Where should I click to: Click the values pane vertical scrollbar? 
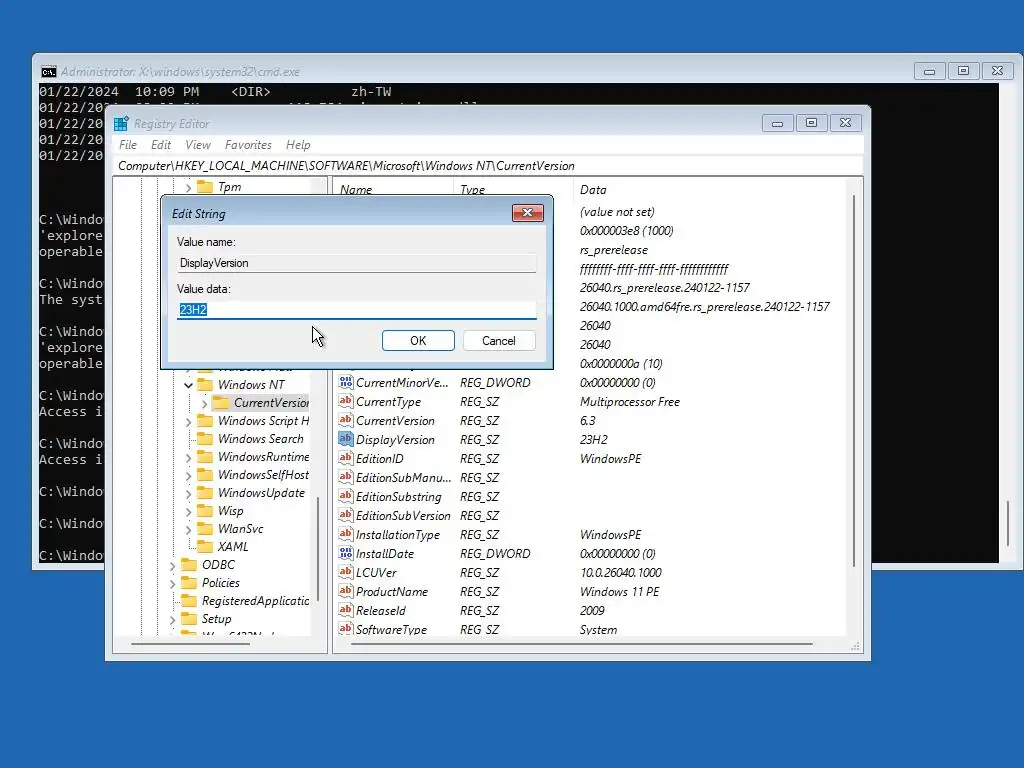(854, 380)
